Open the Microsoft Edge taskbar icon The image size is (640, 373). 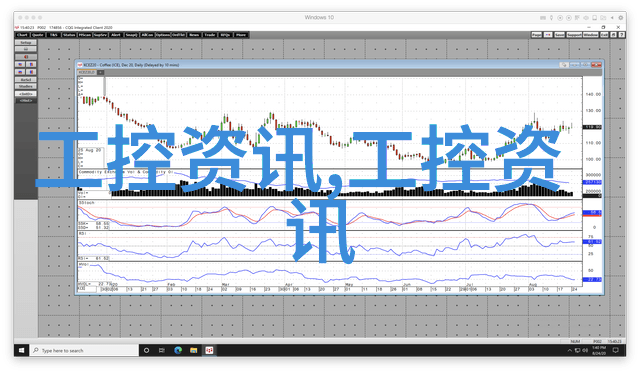(178, 350)
